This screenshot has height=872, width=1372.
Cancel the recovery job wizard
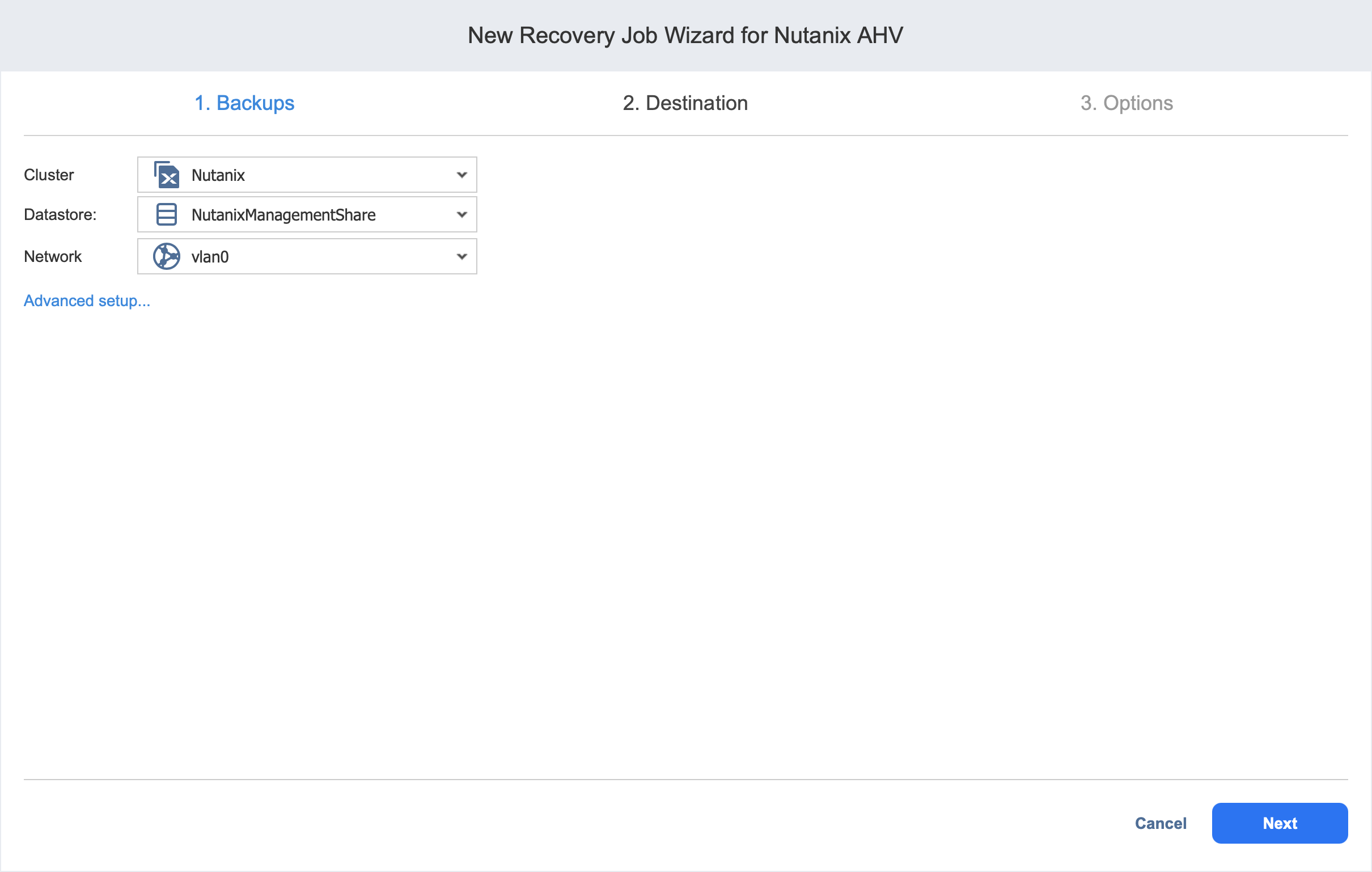pyautogui.click(x=1160, y=823)
